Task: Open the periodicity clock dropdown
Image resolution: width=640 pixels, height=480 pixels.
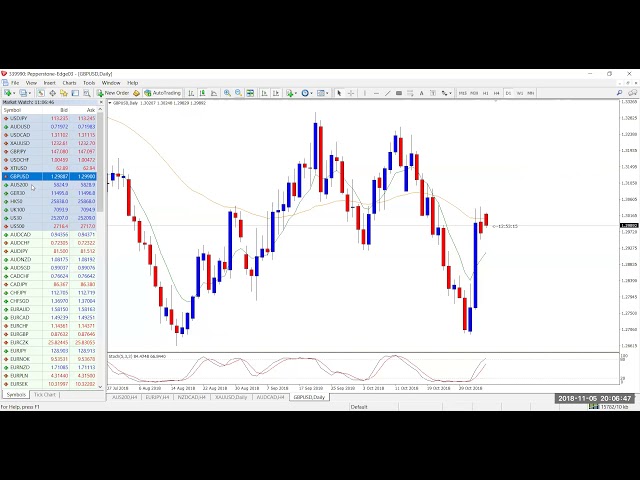Action: [x=312, y=93]
